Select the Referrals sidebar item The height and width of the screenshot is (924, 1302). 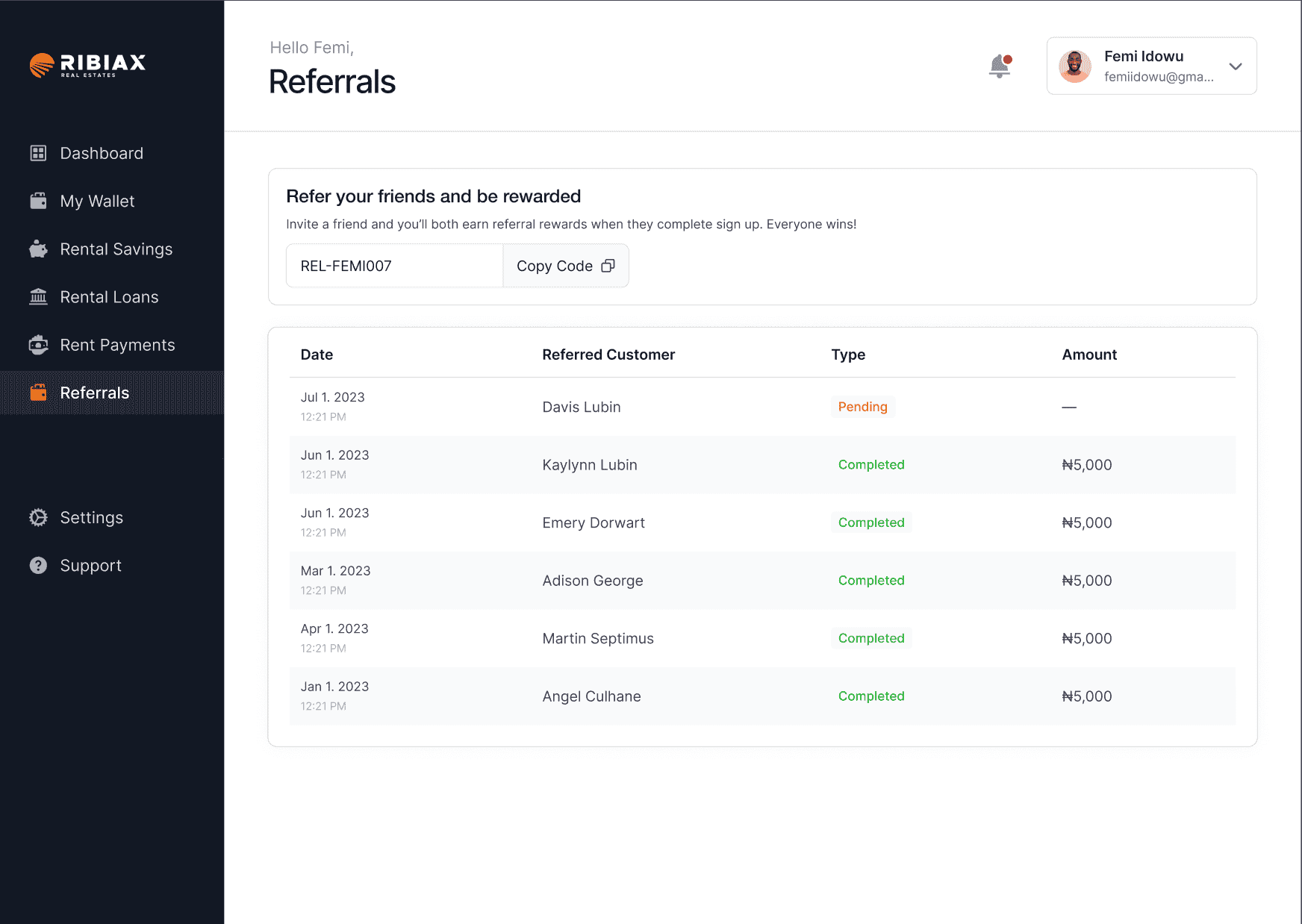point(112,393)
